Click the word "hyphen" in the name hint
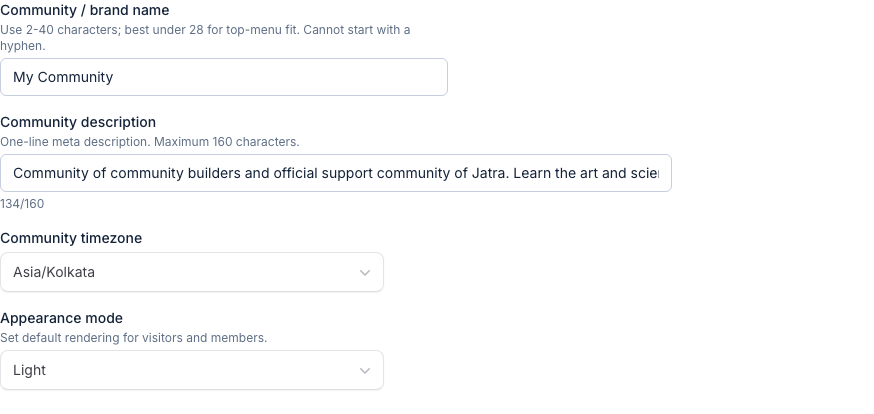Viewport: 874px width, 414px height. click(23, 46)
